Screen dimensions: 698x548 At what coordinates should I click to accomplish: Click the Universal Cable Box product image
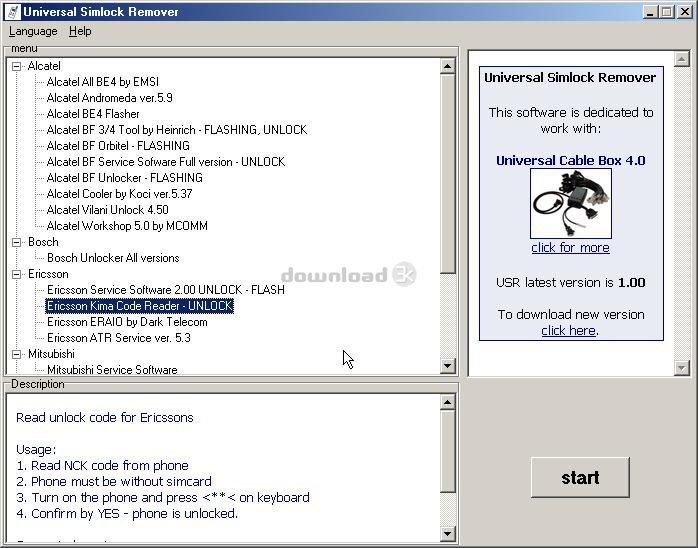click(x=571, y=204)
